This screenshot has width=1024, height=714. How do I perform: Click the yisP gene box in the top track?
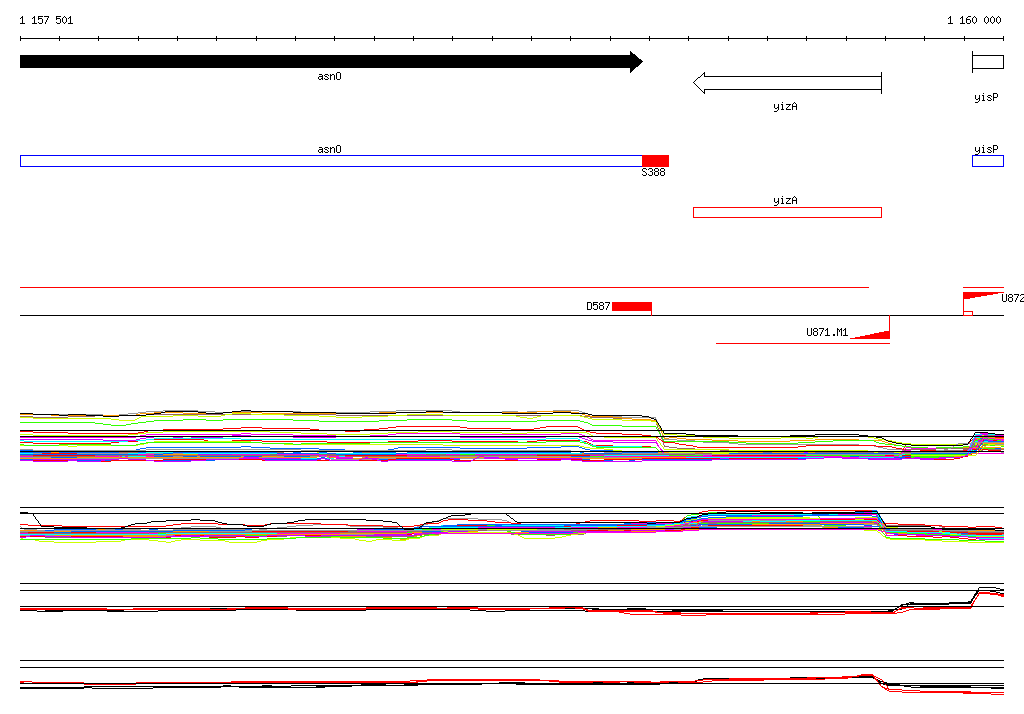coord(987,62)
